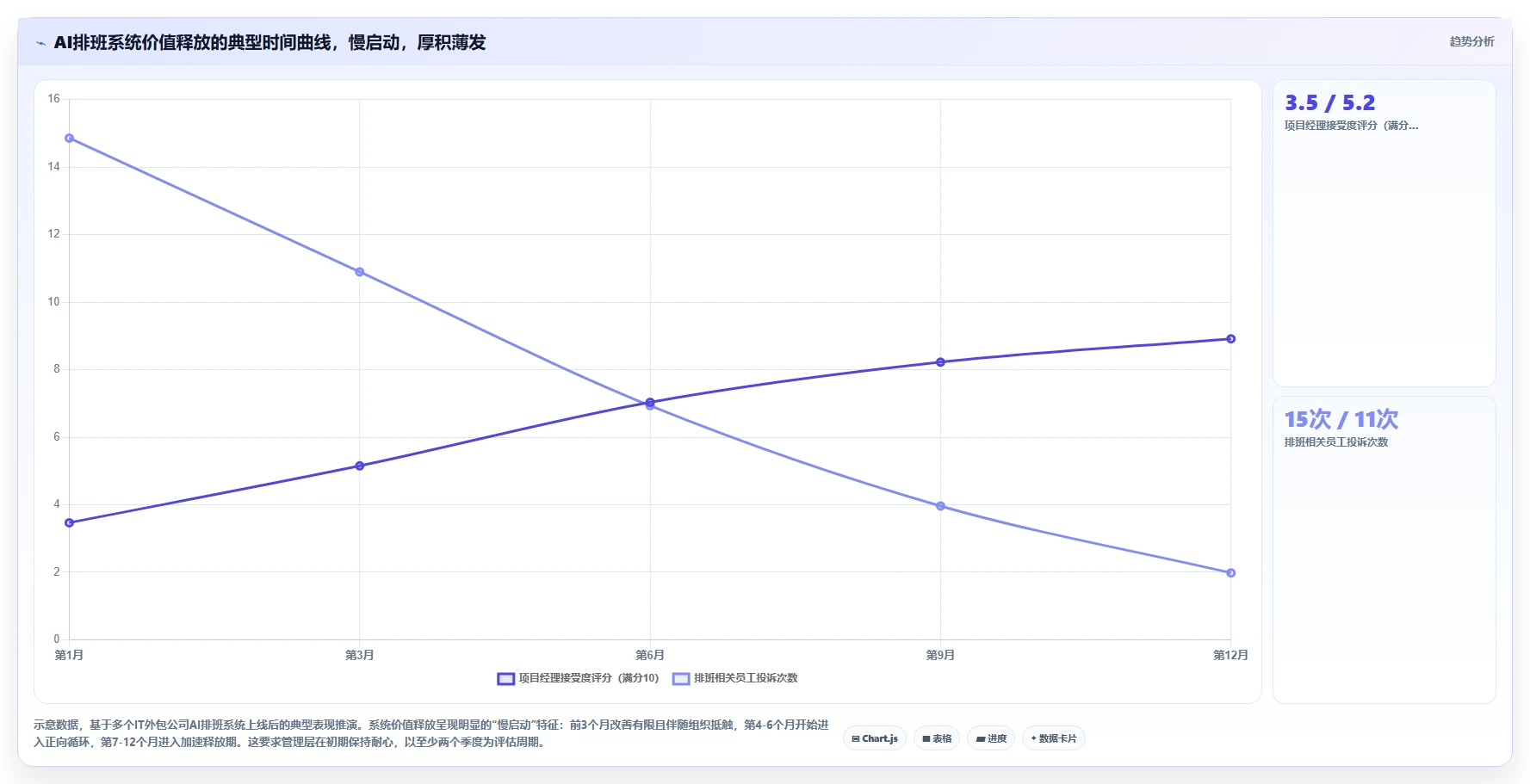Click the 项目经理接受度评分 stat card caption
Screen dimensions: 1530x784
coord(1351,126)
